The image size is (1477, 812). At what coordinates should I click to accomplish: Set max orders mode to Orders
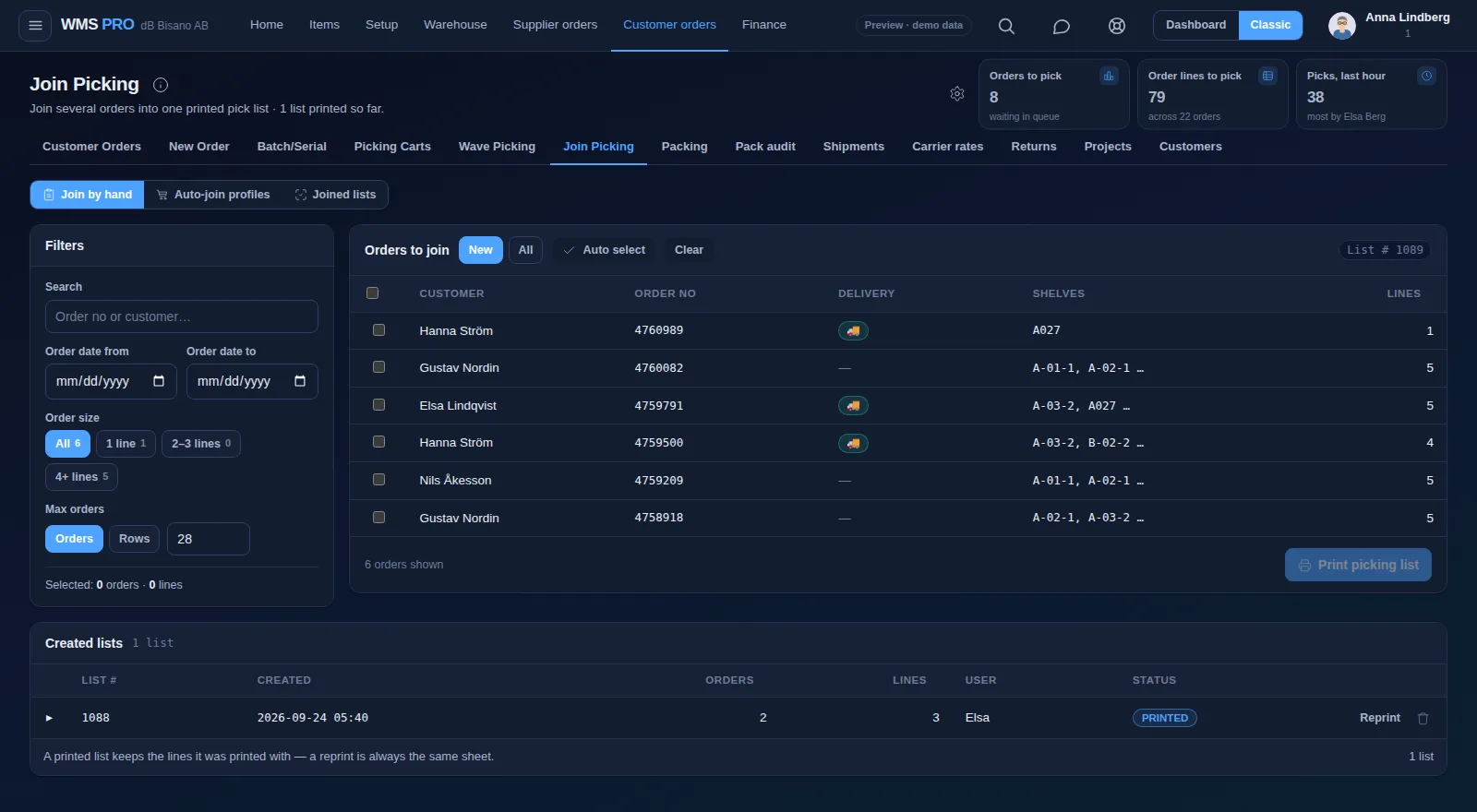pyautogui.click(x=74, y=539)
